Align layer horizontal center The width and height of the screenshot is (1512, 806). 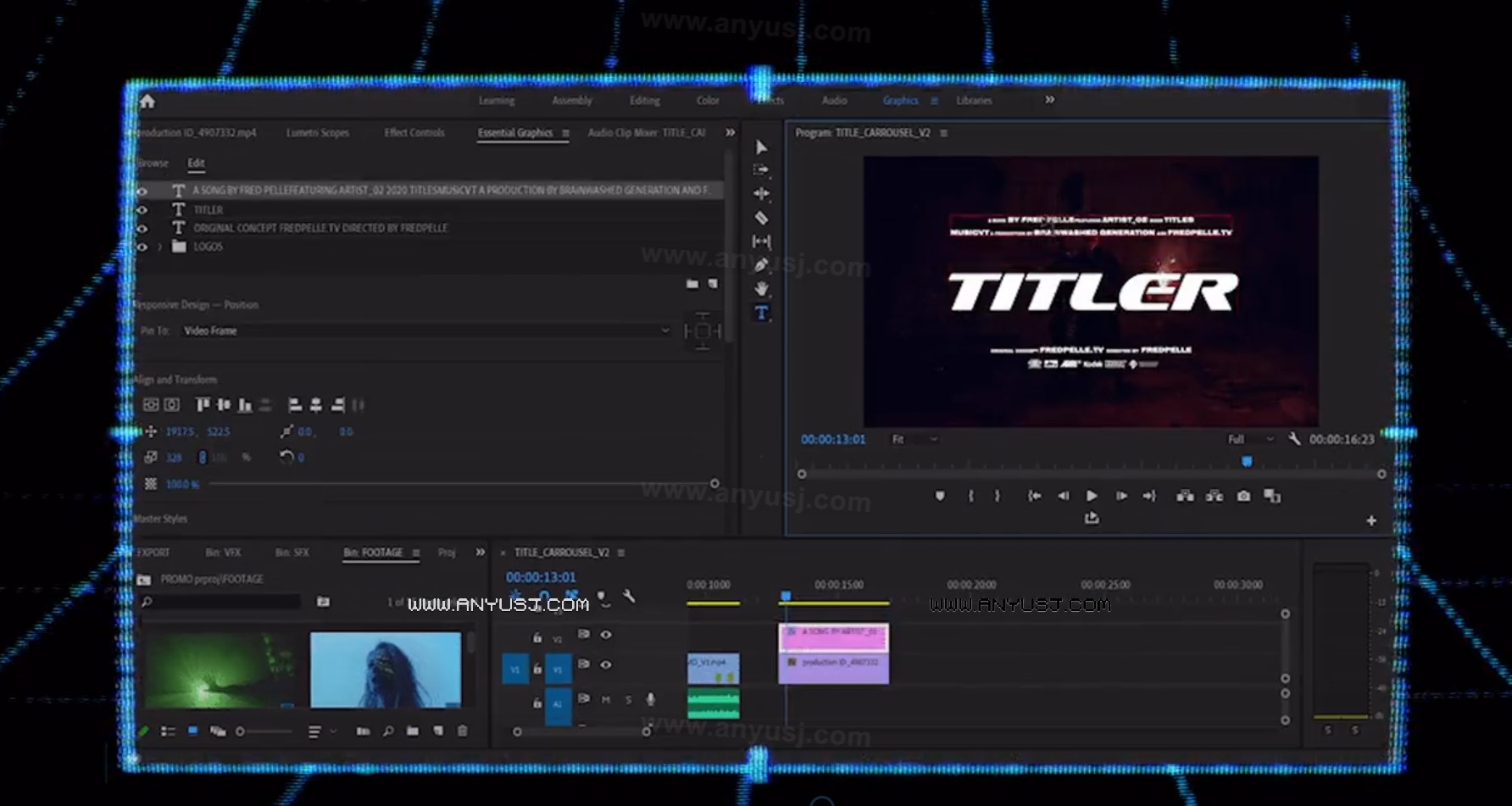(315, 405)
